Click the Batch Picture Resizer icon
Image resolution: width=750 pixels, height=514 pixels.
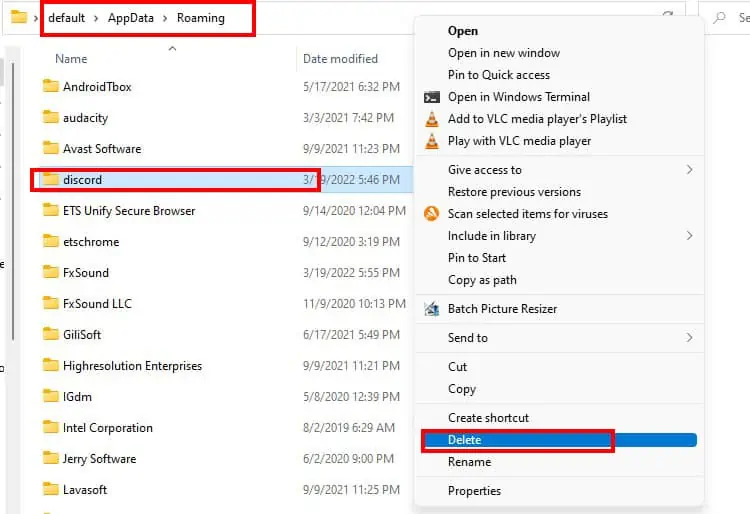(x=431, y=309)
